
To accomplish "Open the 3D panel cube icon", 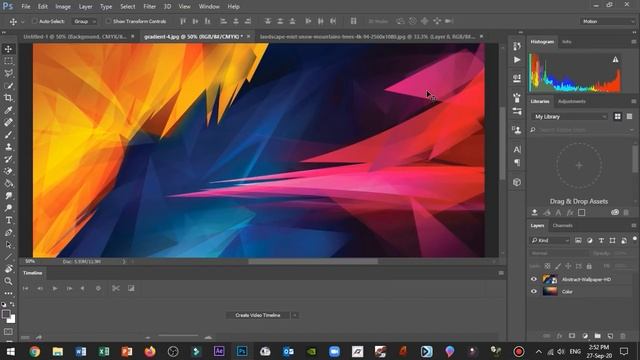I will click(x=517, y=182).
